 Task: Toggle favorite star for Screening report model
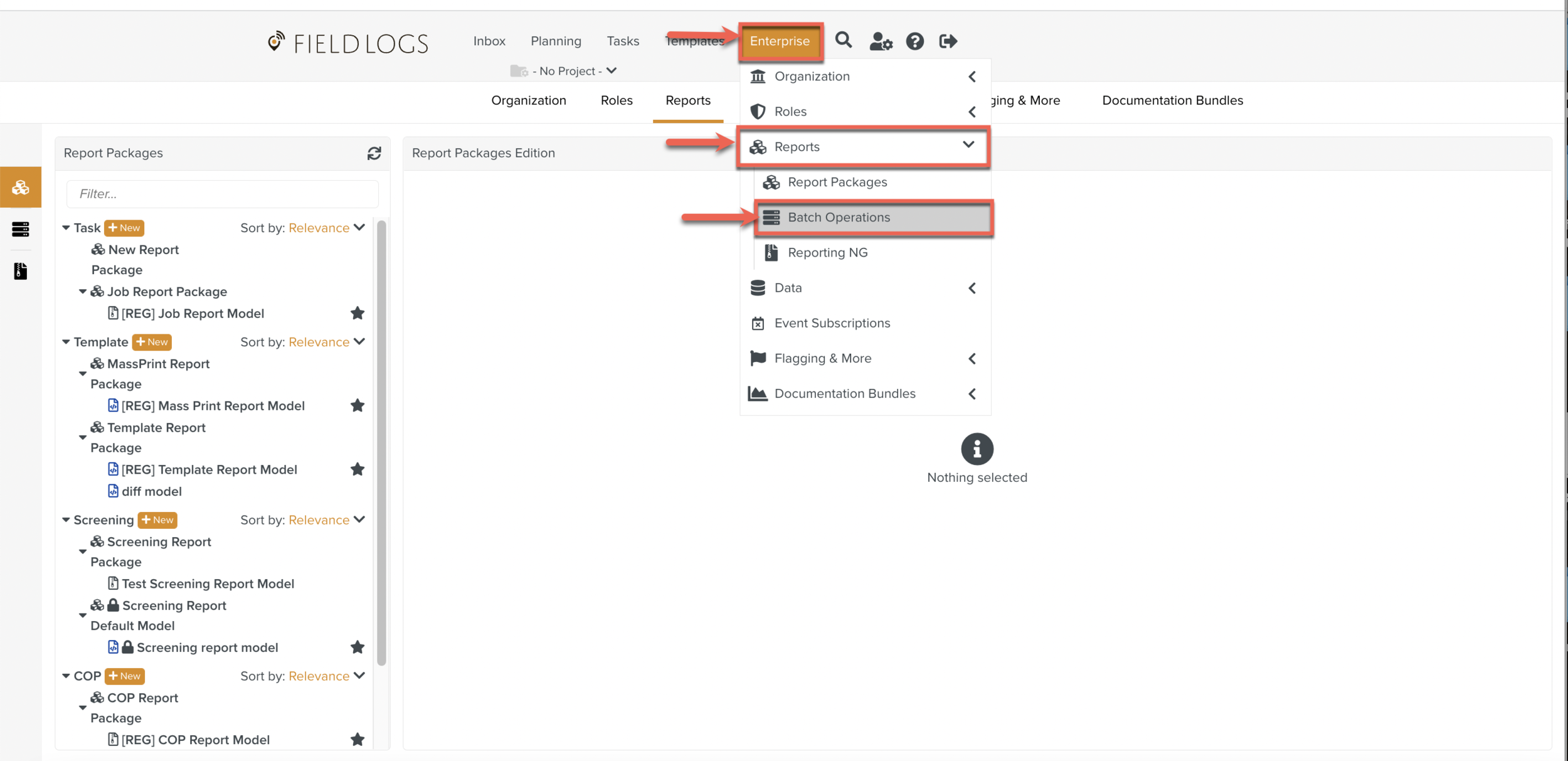click(358, 647)
